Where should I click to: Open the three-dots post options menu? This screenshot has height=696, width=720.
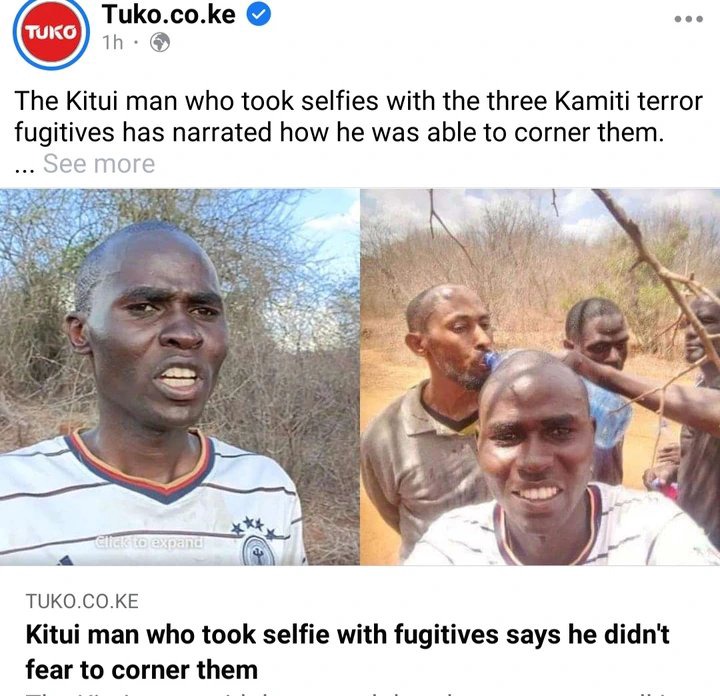[689, 19]
